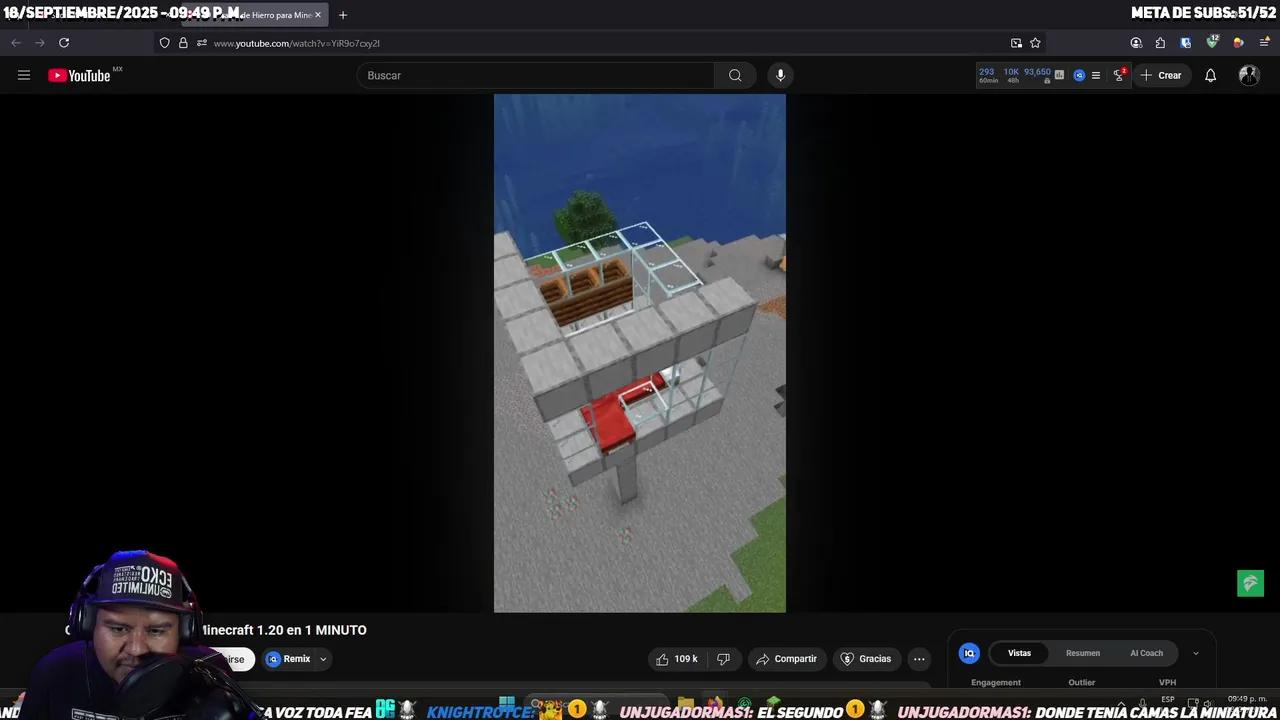Screen dimensions: 1280x720
Task: Bookmark this page with star icon
Action: [1035, 43]
